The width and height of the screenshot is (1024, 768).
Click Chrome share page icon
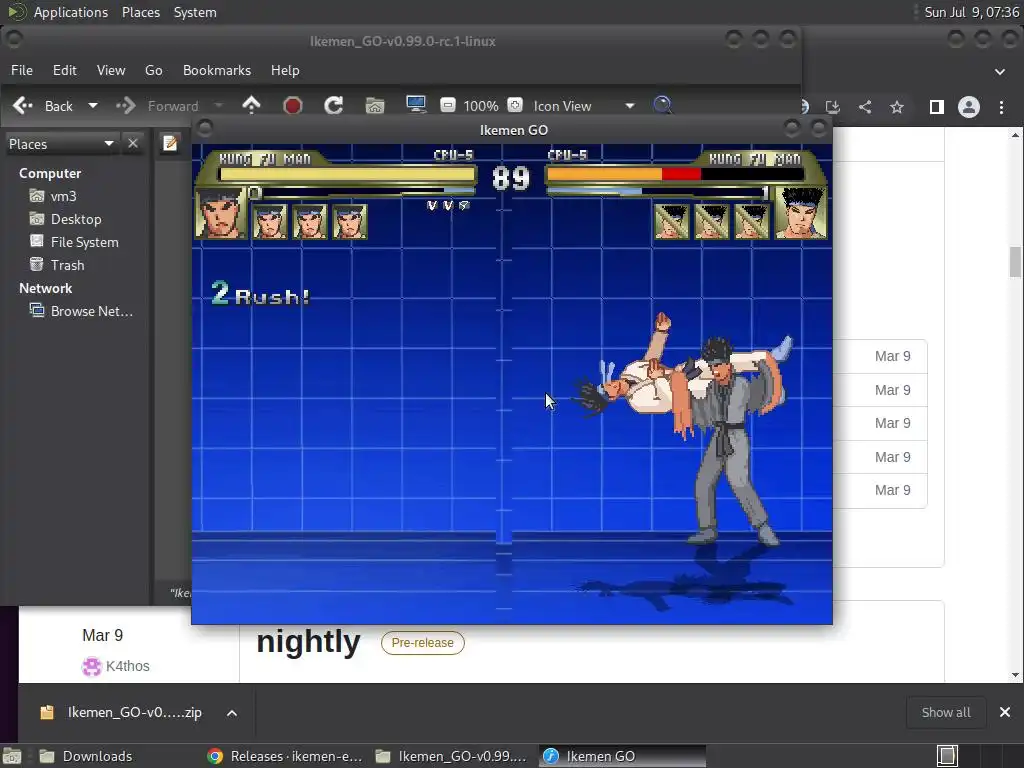pos(865,106)
